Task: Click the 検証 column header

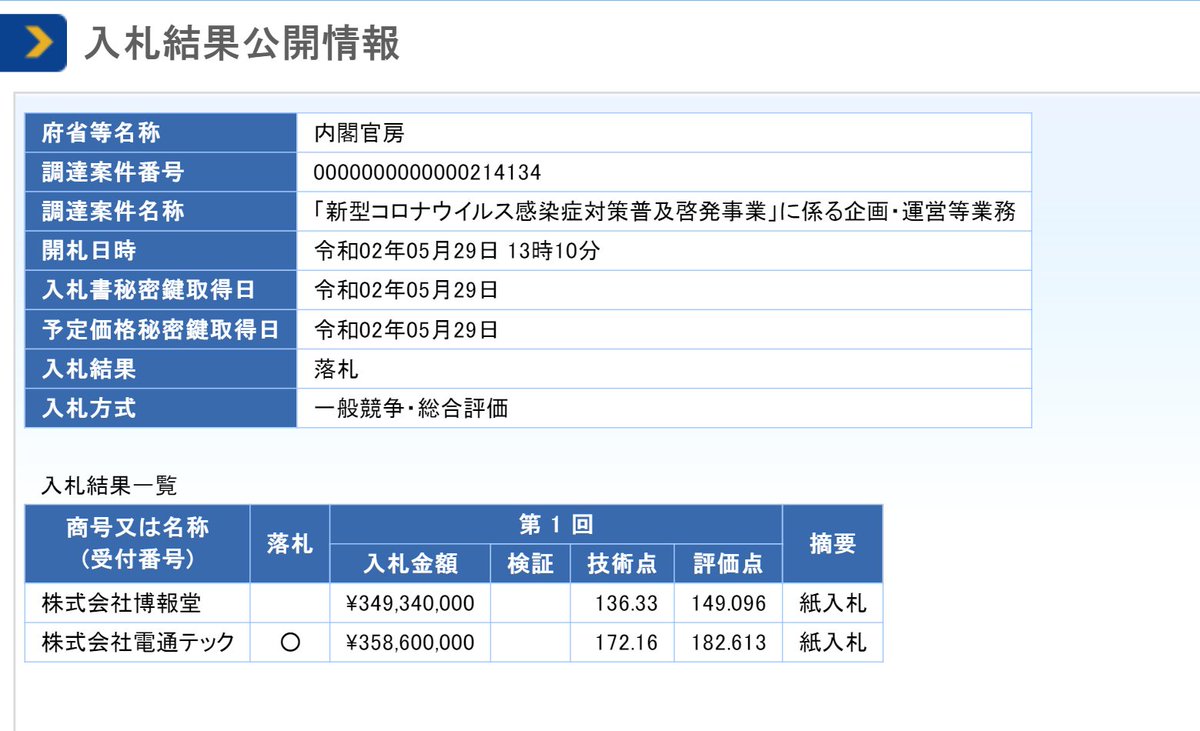Action: coord(530,563)
